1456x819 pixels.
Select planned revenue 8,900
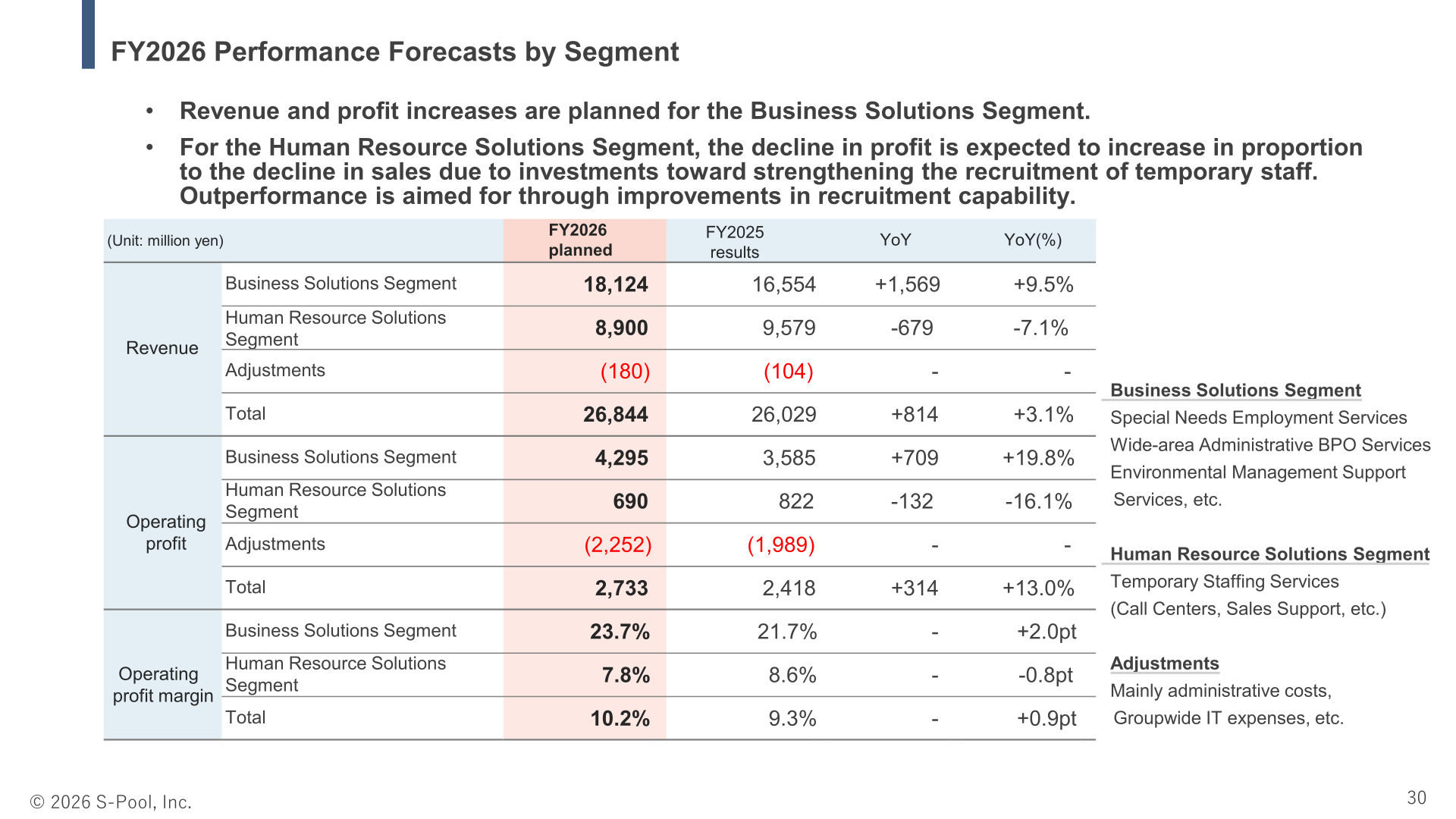click(622, 328)
